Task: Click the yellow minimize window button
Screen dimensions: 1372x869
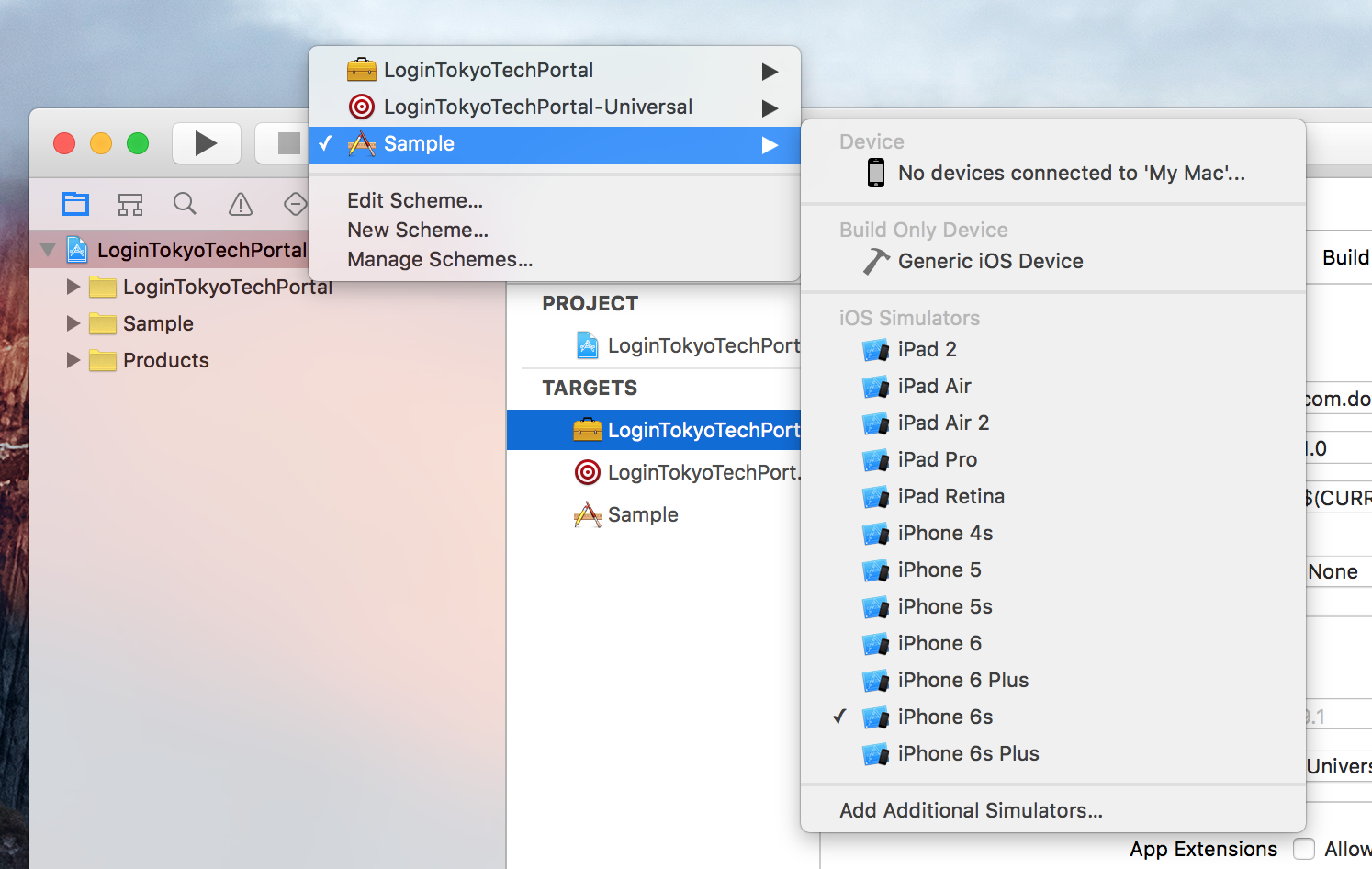Action: pyautogui.click(x=101, y=143)
